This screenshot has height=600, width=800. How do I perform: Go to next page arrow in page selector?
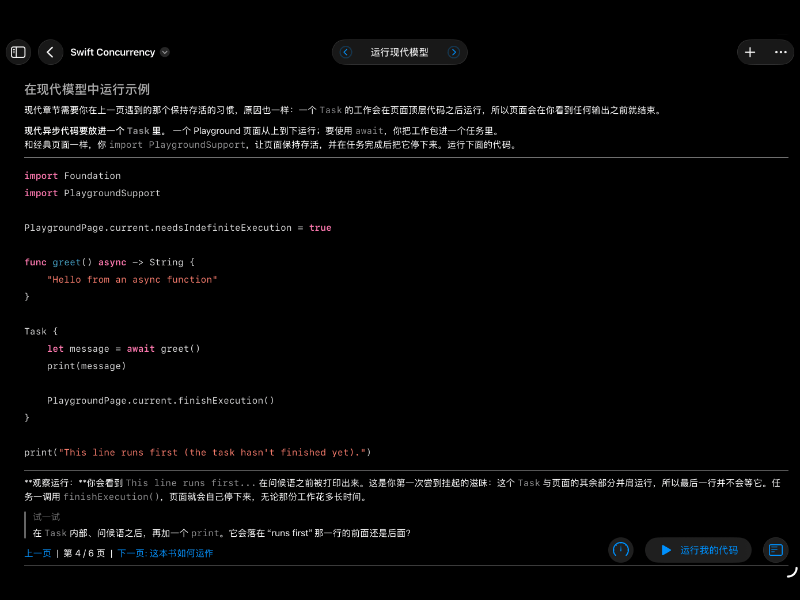tap(454, 52)
